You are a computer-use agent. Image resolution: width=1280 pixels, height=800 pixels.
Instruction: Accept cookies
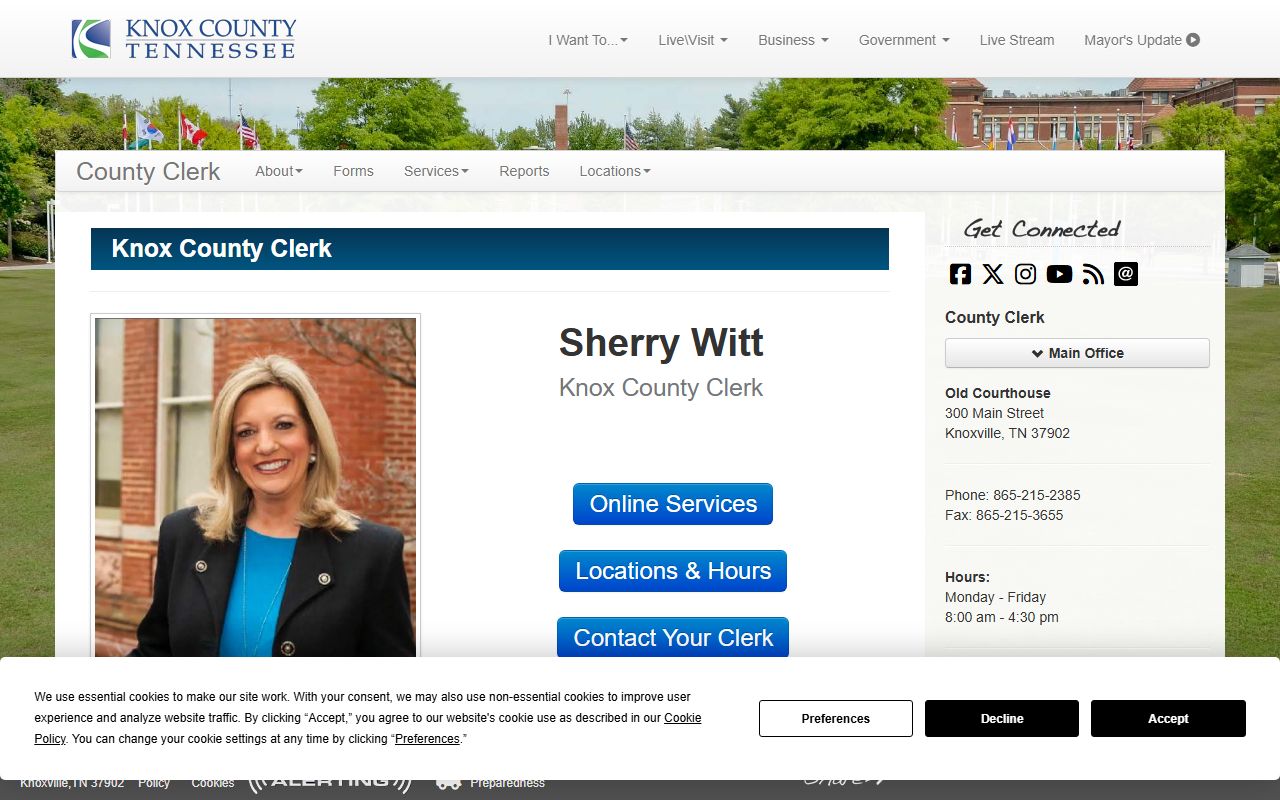[x=1168, y=718]
